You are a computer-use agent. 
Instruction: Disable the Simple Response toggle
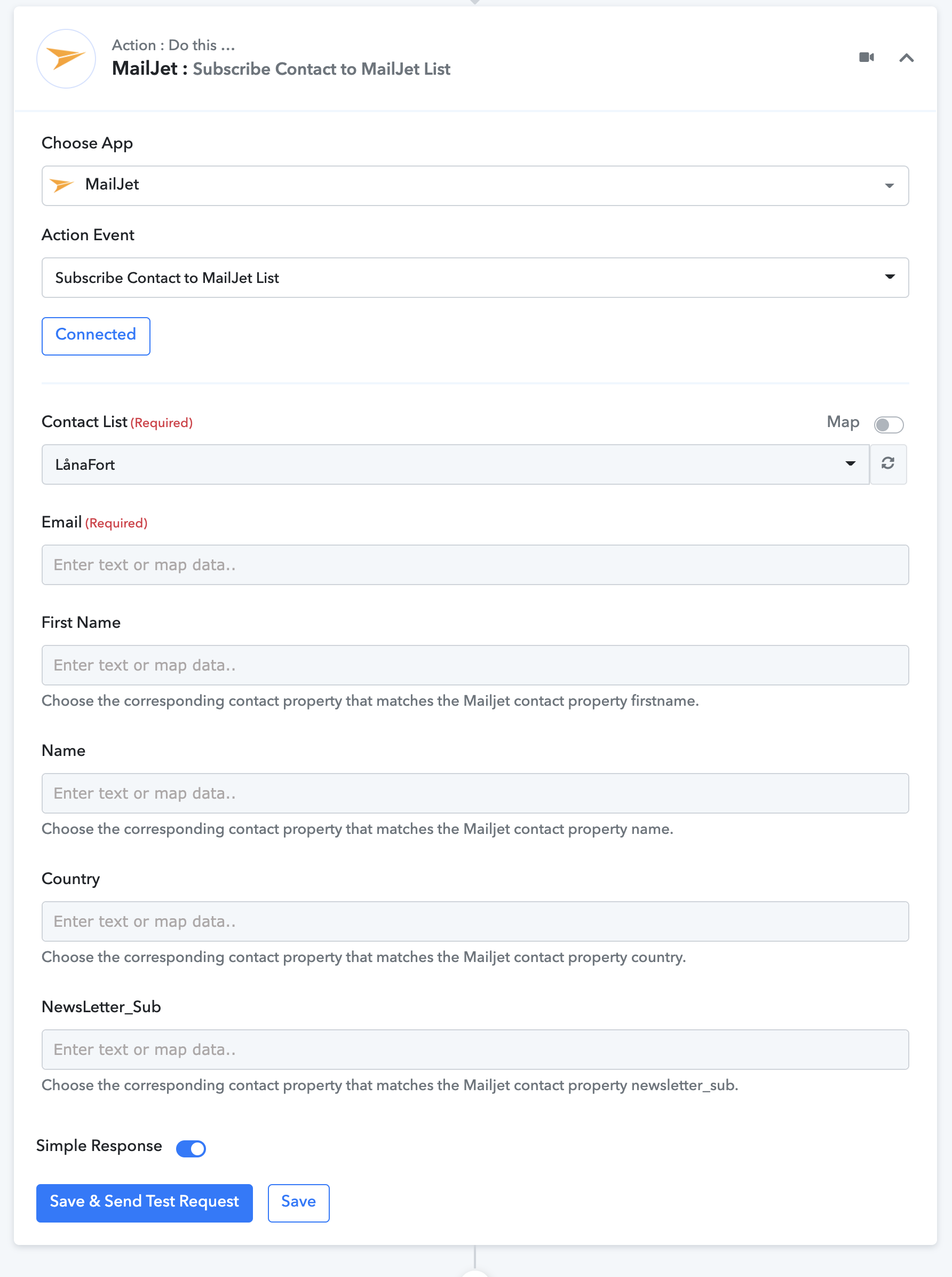[191, 1148]
